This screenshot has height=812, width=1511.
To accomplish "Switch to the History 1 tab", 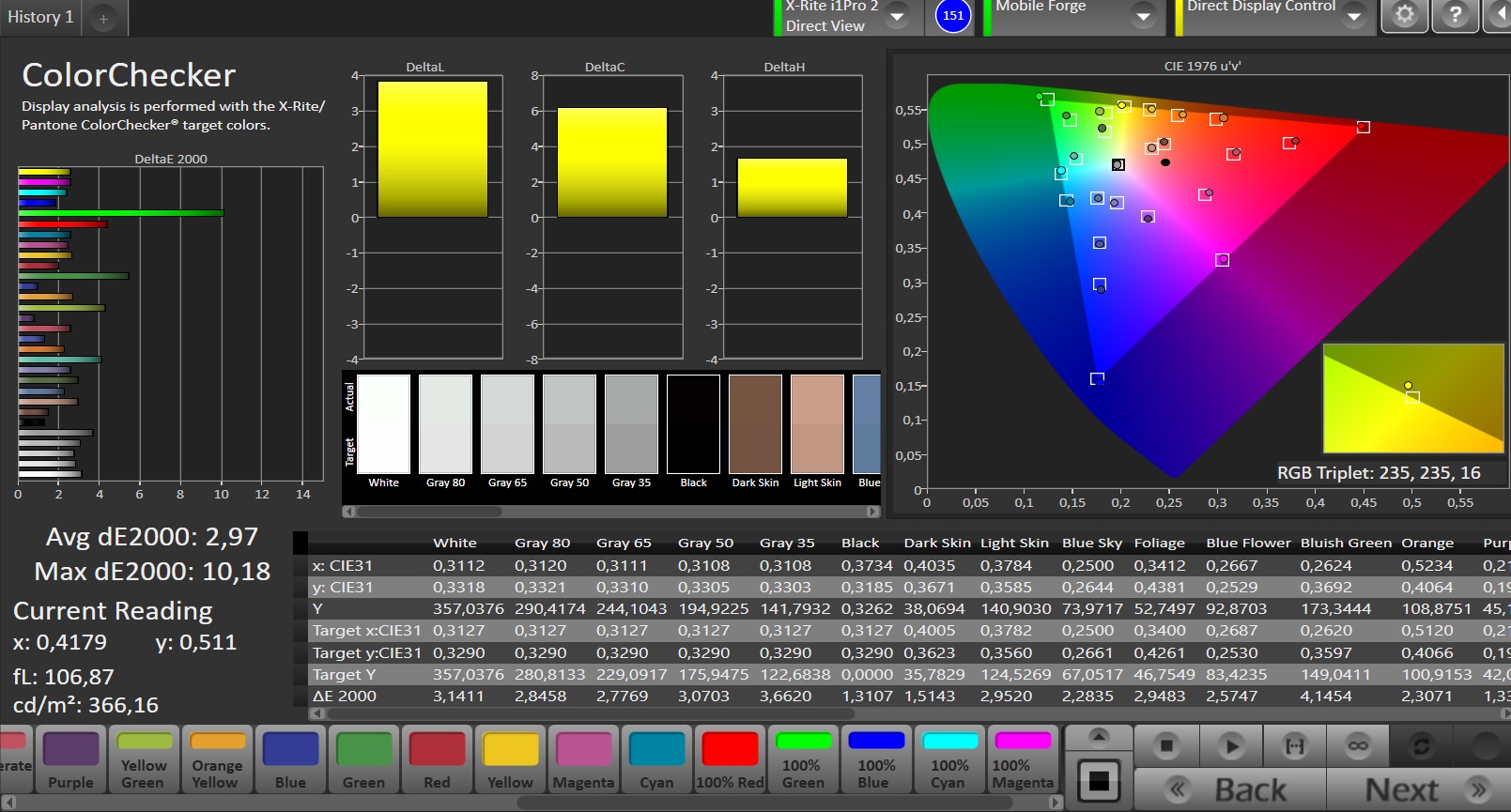I will point(40,17).
